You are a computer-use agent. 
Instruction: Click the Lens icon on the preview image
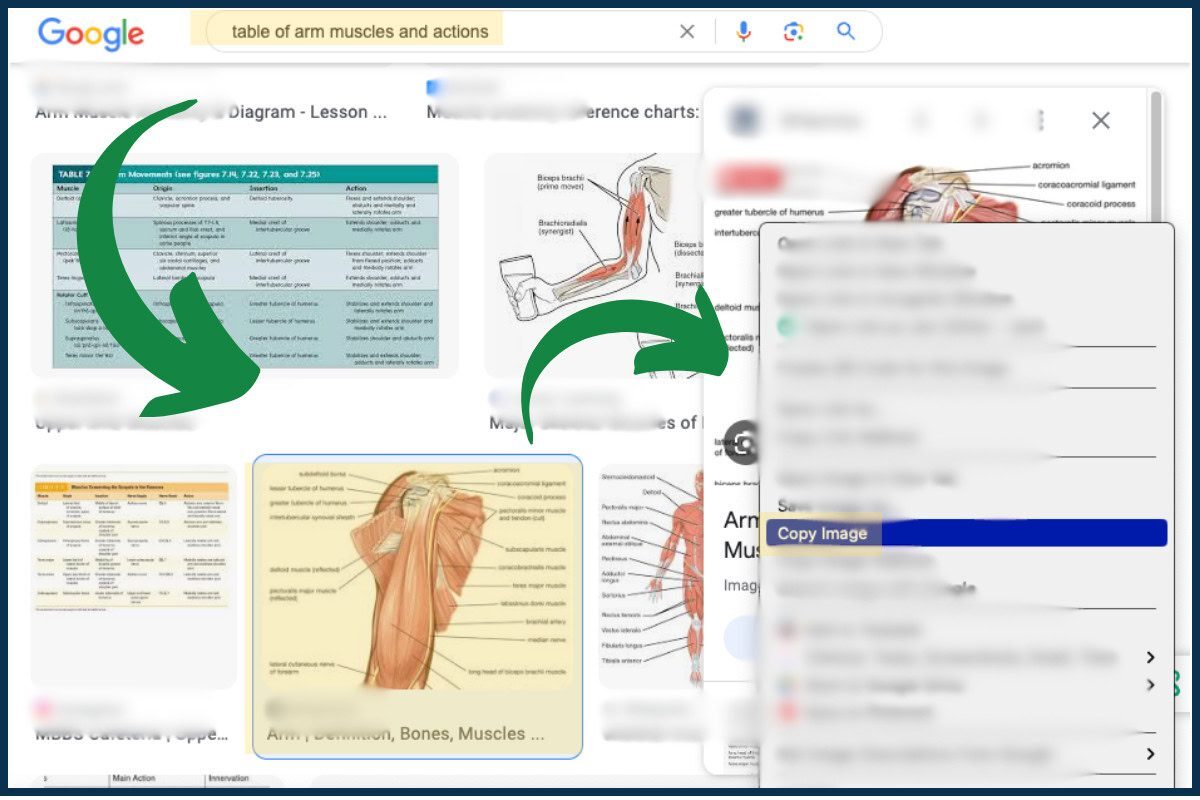point(742,442)
